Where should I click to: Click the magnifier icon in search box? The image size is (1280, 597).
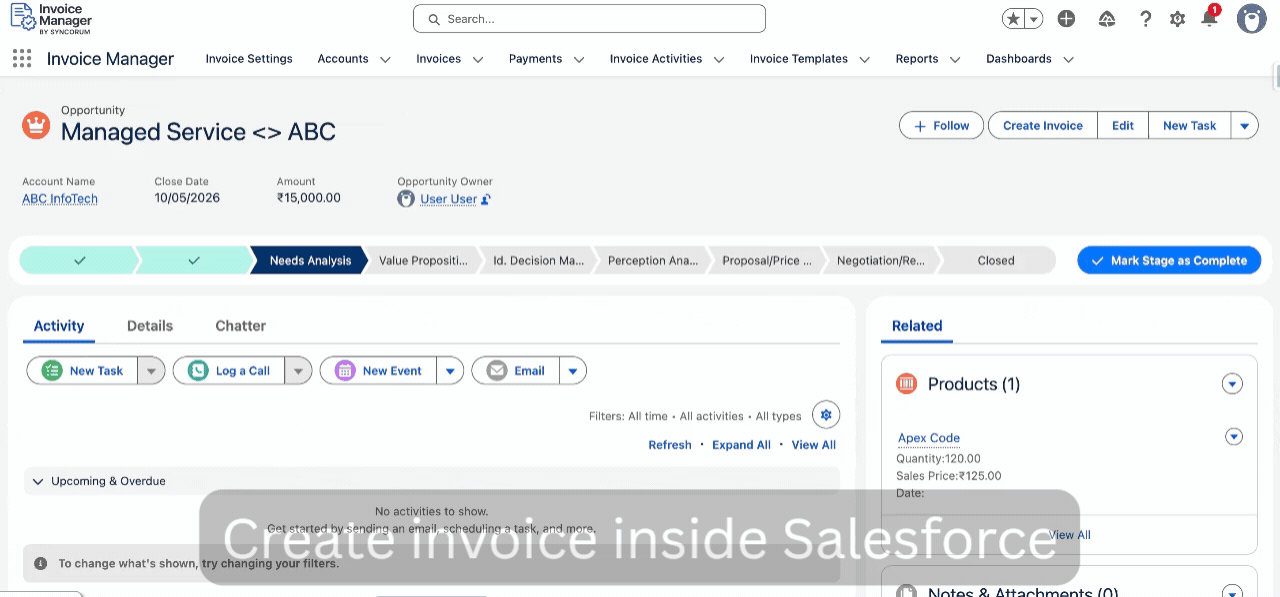pyautogui.click(x=434, y=19)
